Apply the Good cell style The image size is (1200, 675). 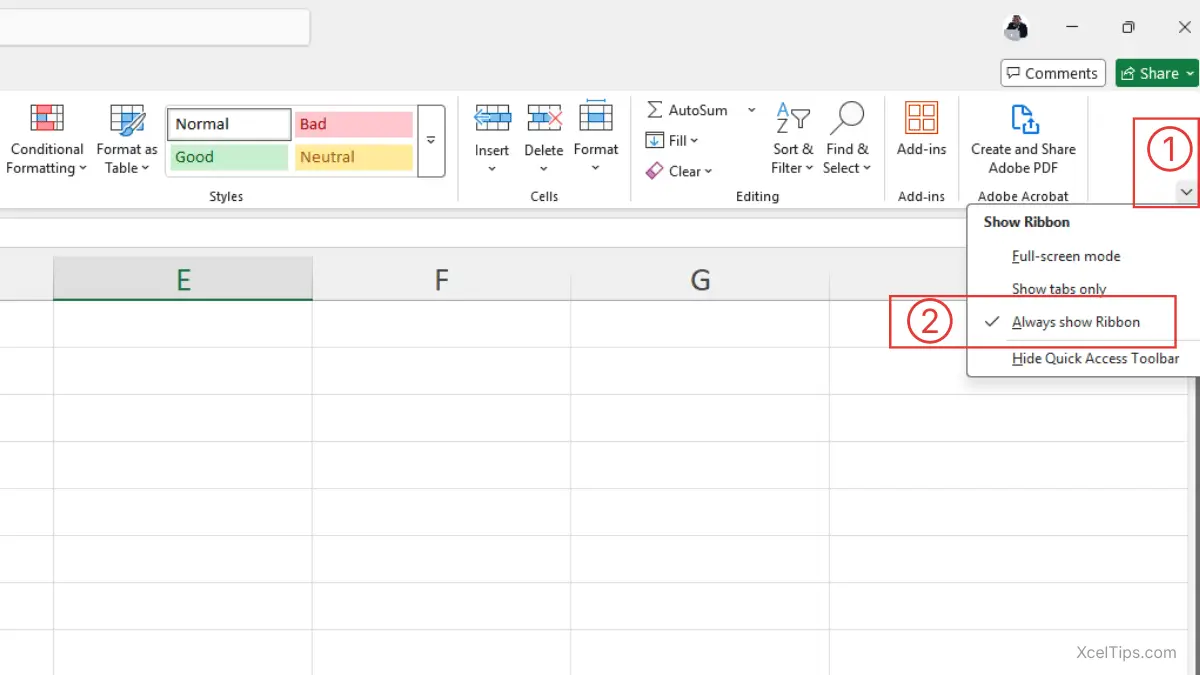point(227,156)
